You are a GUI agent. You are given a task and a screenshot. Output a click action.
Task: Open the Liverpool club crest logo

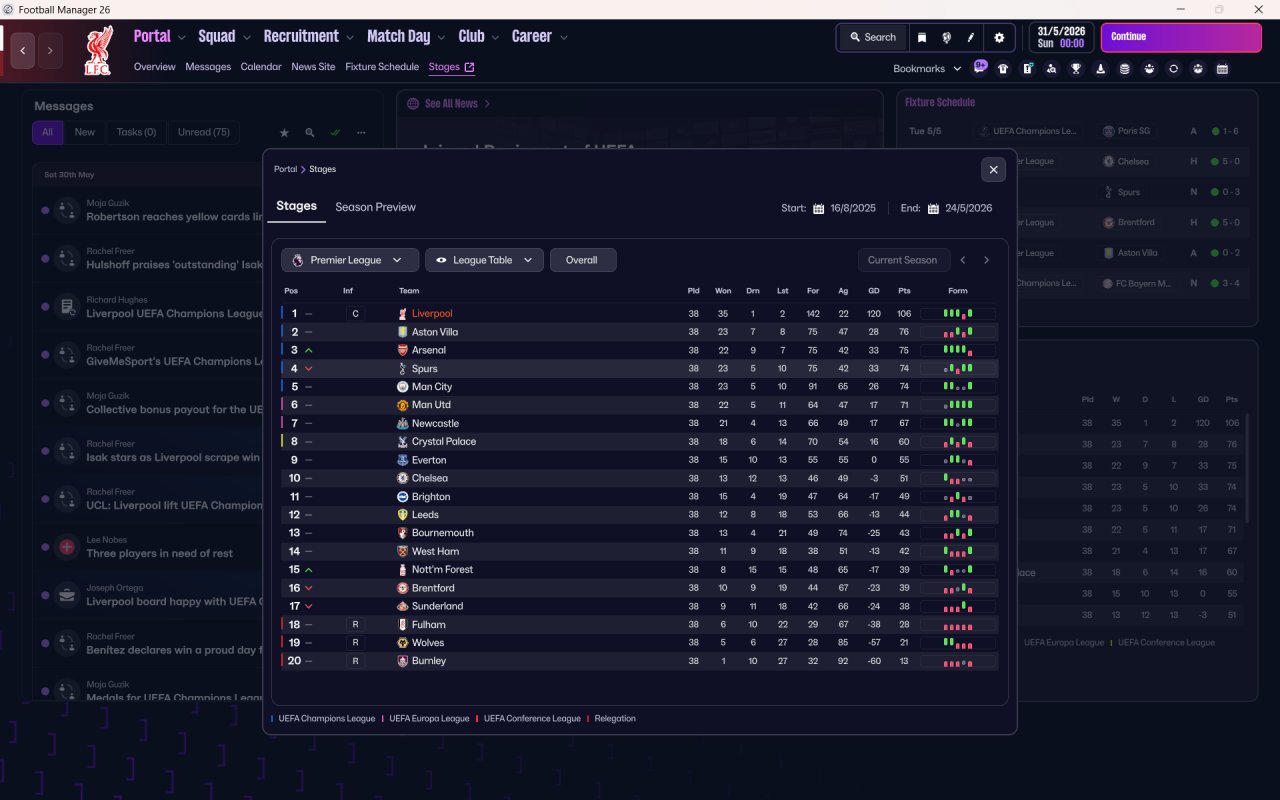coord(98,52)
